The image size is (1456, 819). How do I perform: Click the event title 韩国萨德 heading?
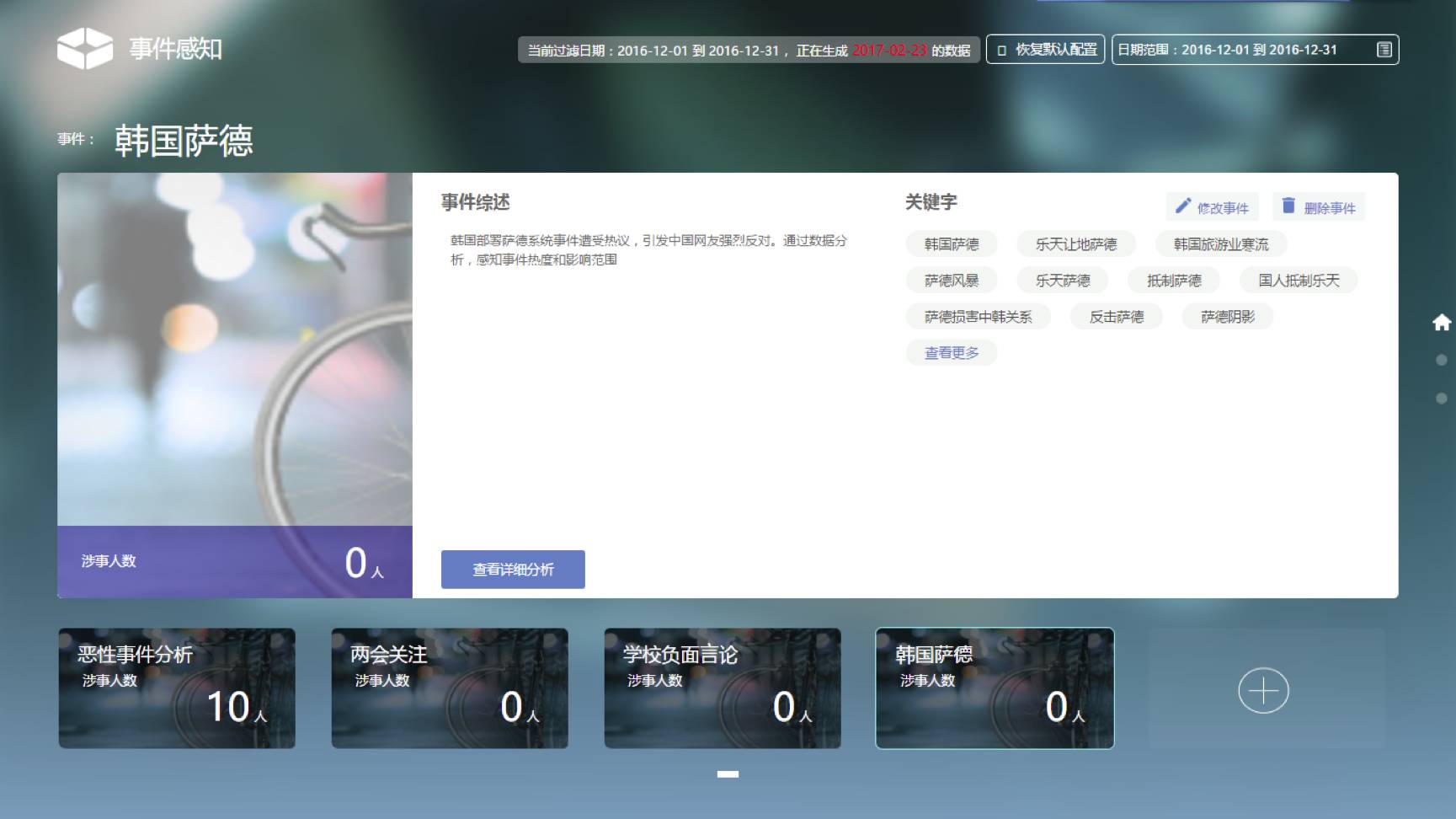[x=184, y=141]
